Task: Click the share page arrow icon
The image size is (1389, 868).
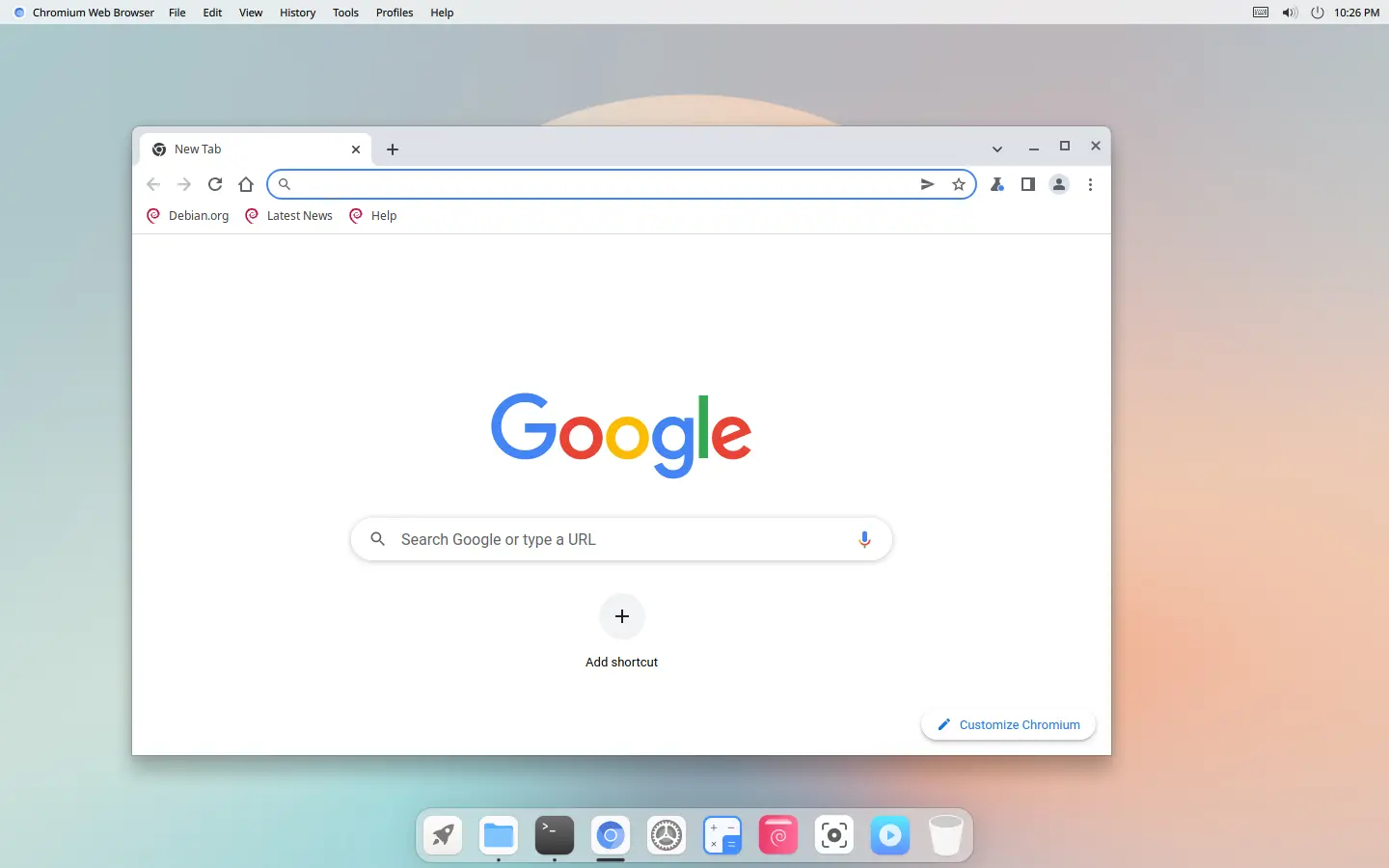Action: [x=927, y=184]
